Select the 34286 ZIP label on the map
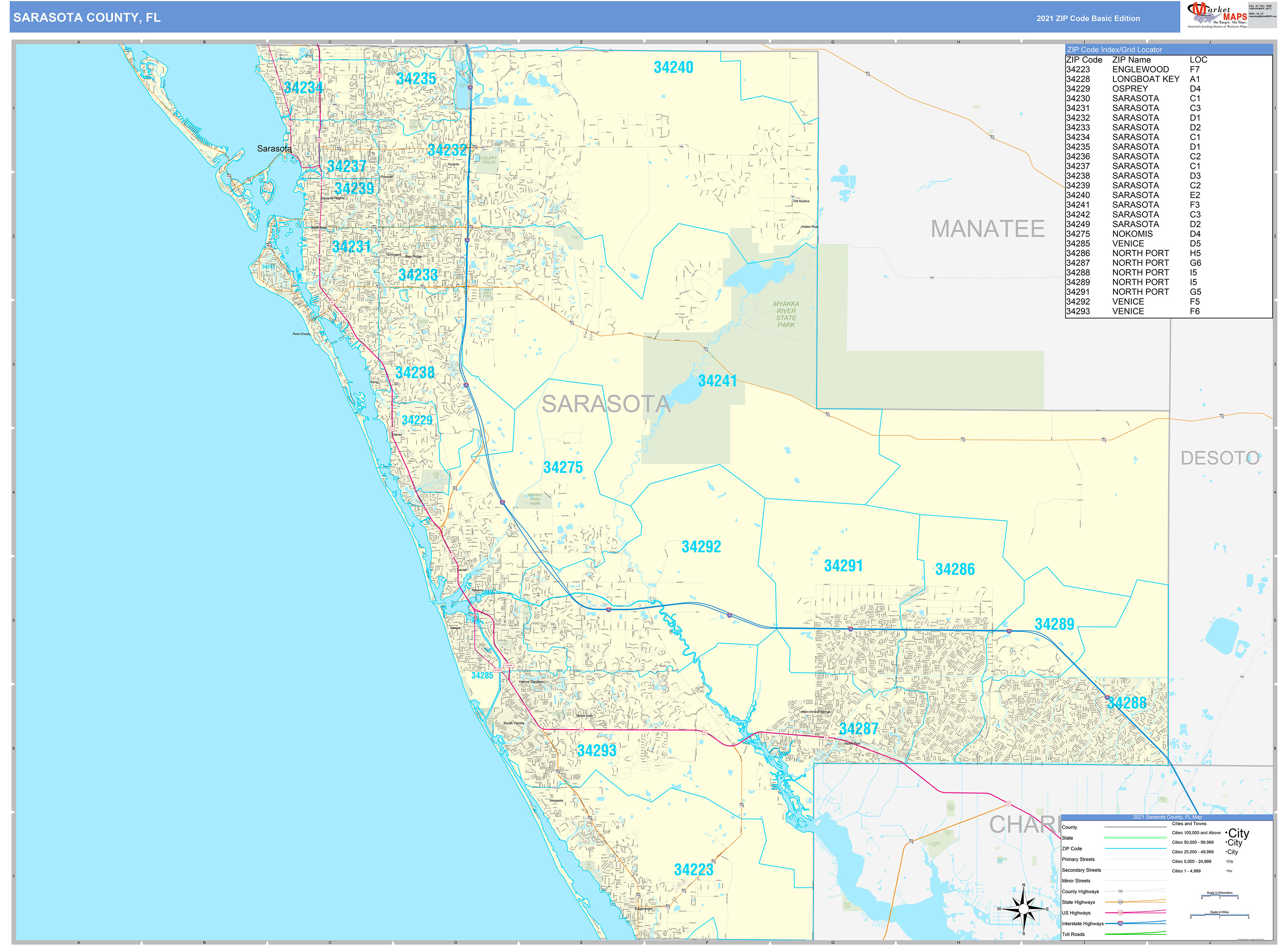Image resolution: width=1288 pixels, height=946 pixels. [x=955, y=569]
